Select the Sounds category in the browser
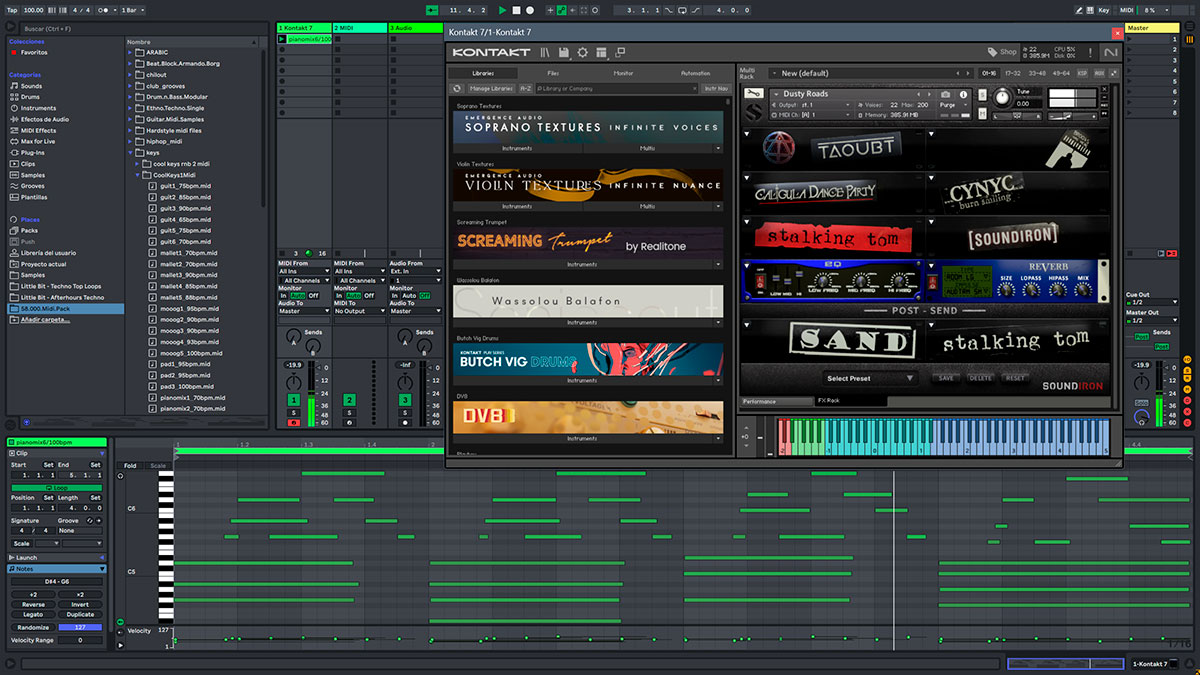Screen dimensions: 1200x675 (x=32, y=86)
